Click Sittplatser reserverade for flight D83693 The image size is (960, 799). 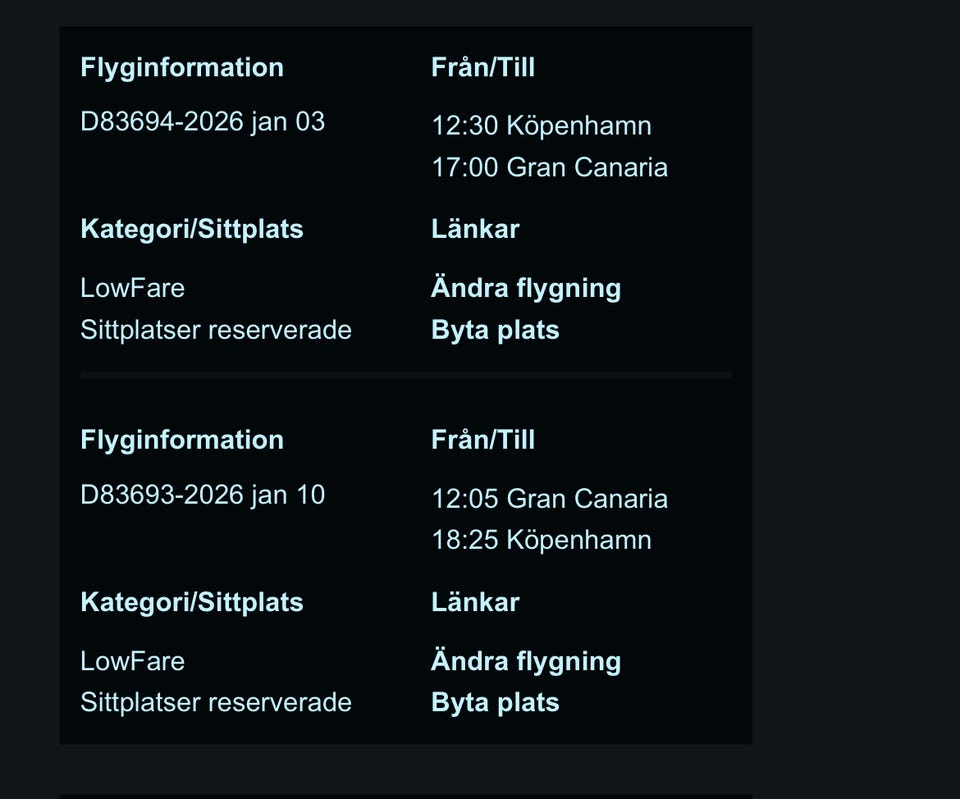point(216,702)
